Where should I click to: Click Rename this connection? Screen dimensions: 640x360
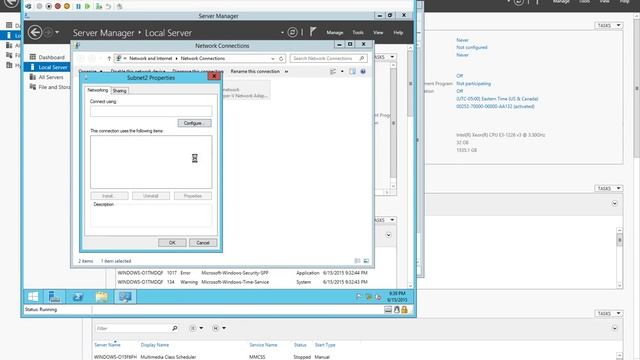coord(255,71)
